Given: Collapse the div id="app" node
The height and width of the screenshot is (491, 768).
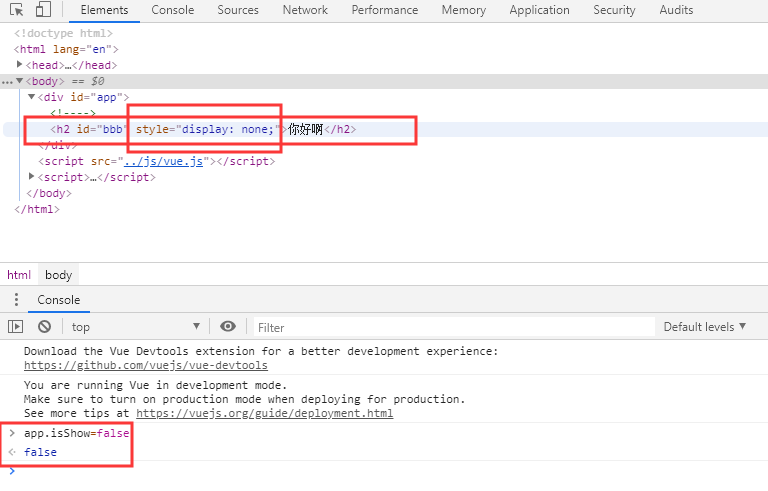Looking at the screenshot, I should (31, 97).
